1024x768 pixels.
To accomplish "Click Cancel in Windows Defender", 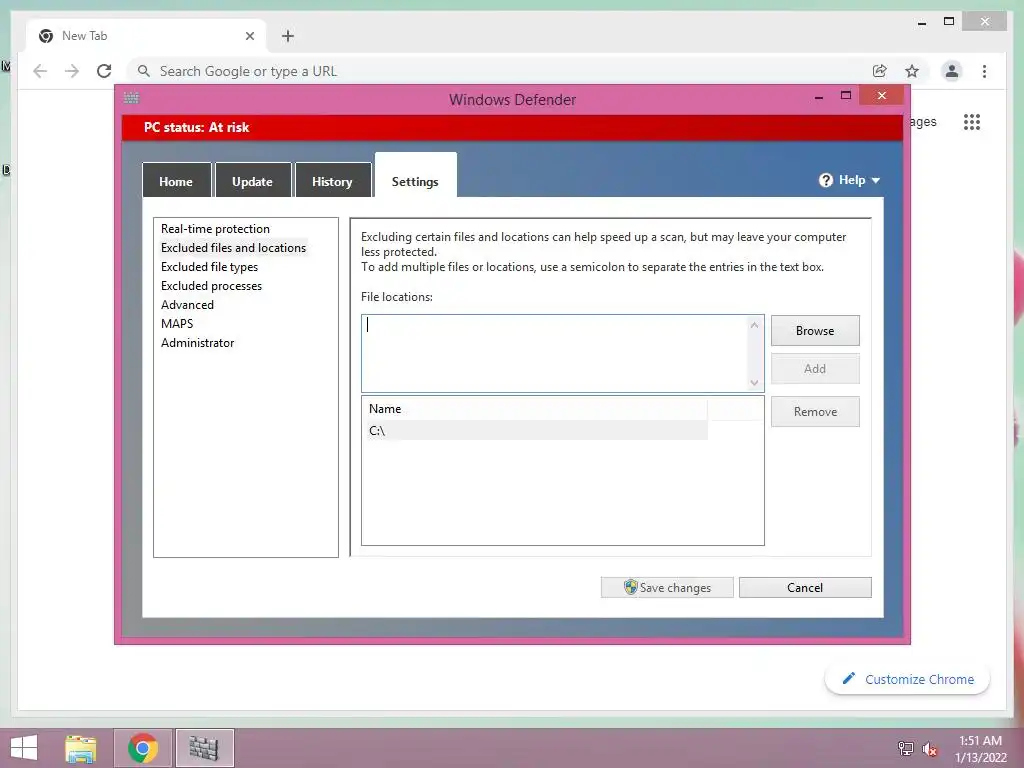I will click(x=805, y=587).
